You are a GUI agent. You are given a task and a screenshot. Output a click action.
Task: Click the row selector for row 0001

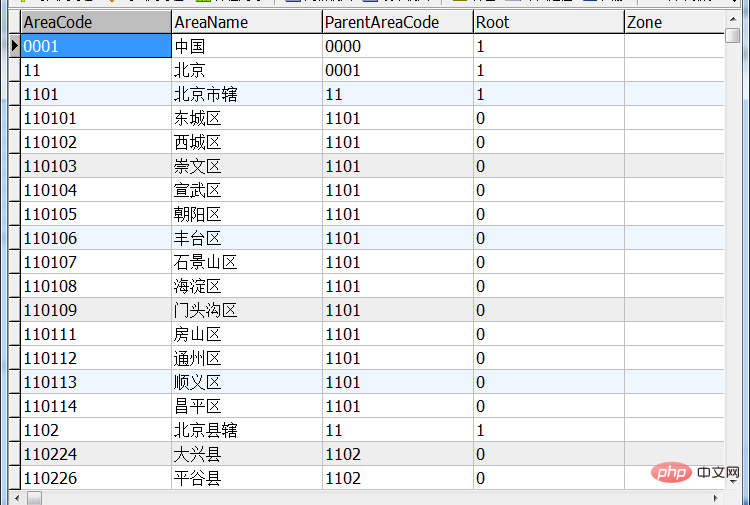coord(15,46)
